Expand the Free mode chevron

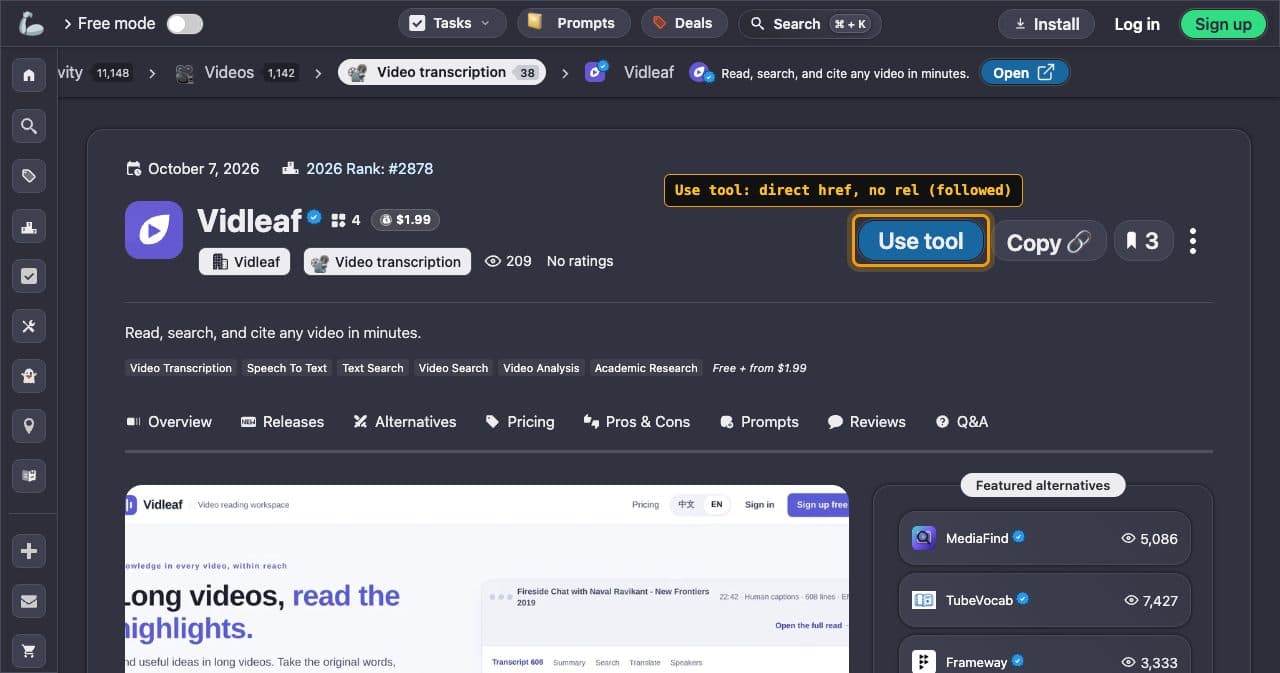click(x=68, y=24)
